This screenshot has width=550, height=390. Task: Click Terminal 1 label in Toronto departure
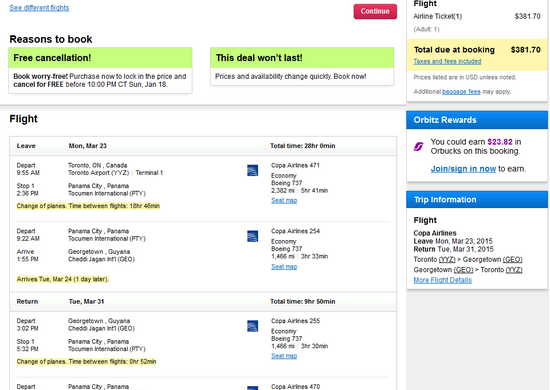pos(149,173)
